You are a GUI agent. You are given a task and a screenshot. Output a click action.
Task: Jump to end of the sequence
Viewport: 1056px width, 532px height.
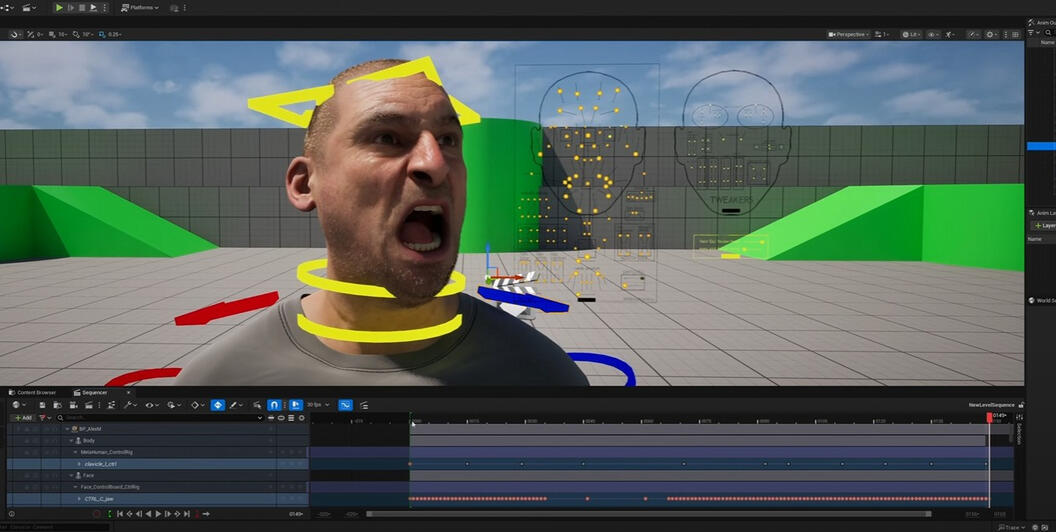[187, 514]
